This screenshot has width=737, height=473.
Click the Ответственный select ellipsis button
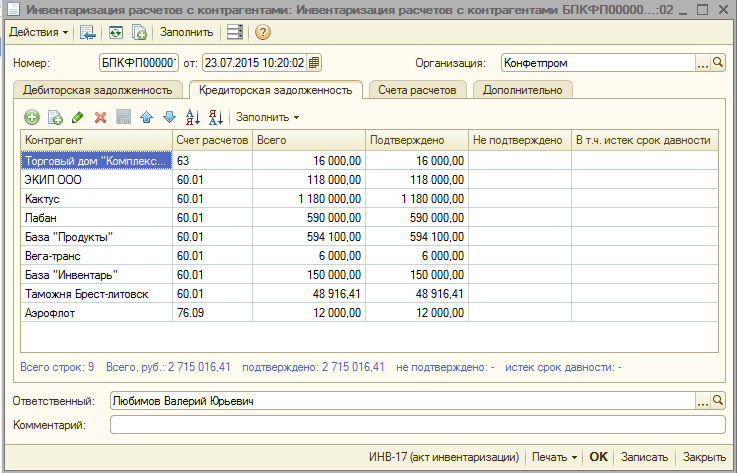click(x=702, y=401)
